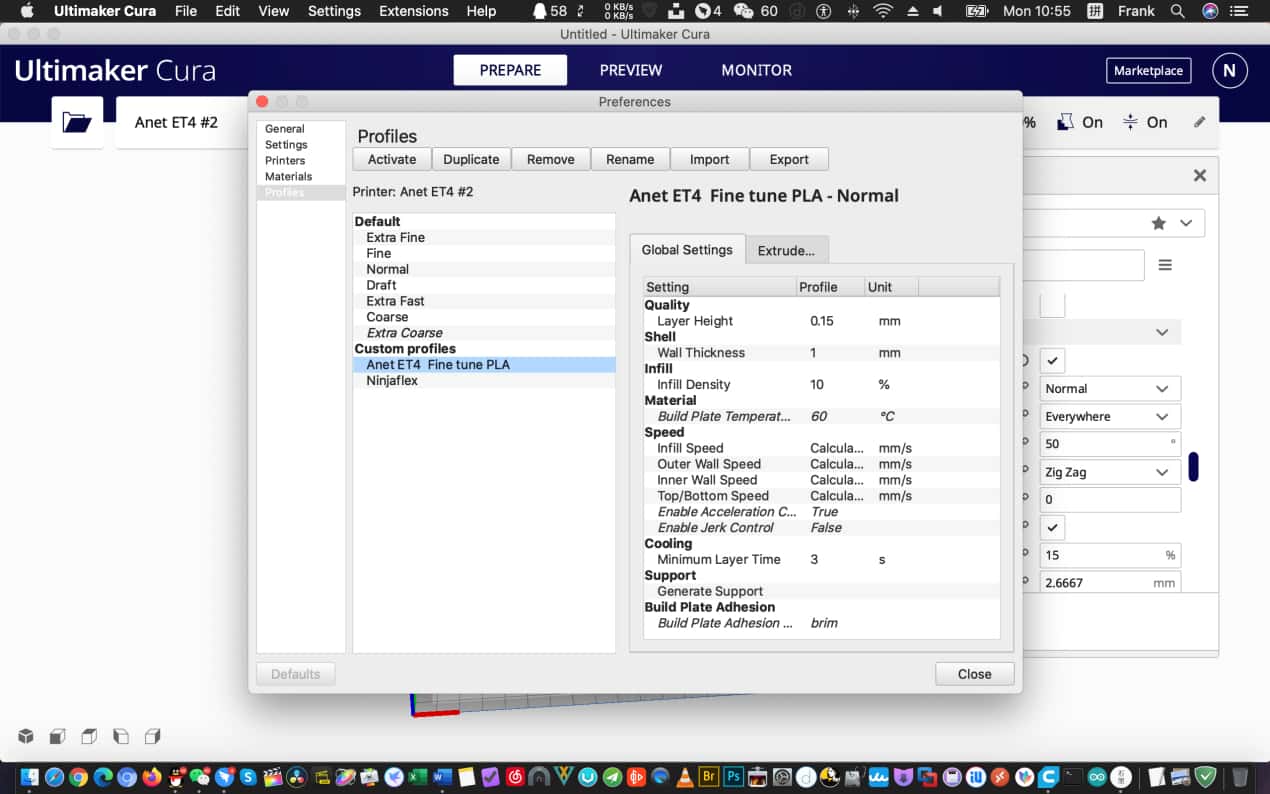Switch to the MONITOR stage
Image resolution: width=1270 pixels, height=794 pixels.
(757, 70)
